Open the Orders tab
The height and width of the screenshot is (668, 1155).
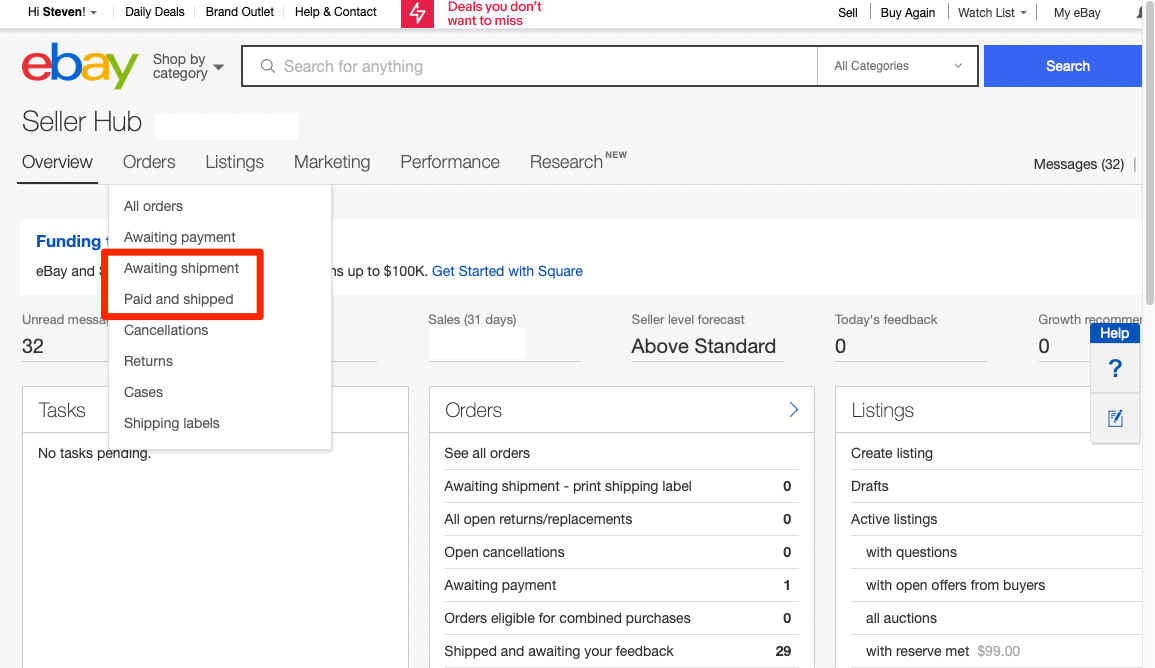[x=149, y=162]
